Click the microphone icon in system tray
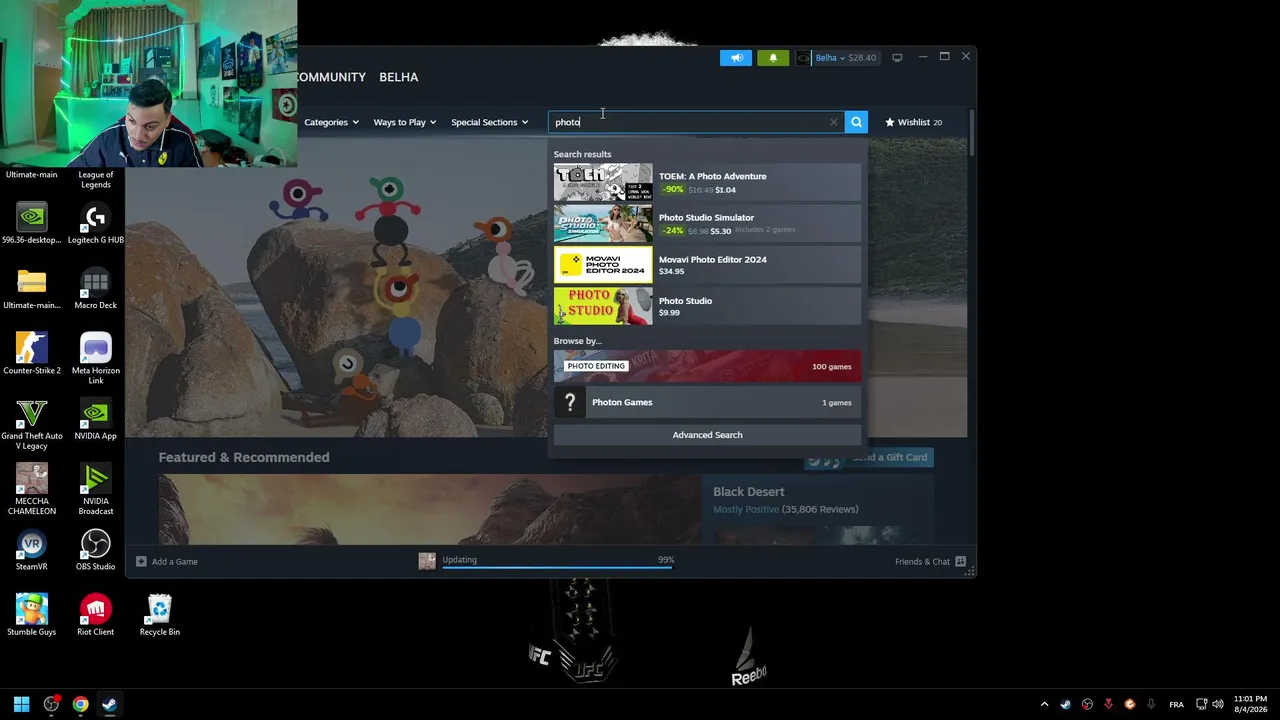Image resolution: width=1280 pixels, height=720 pixels. [x=1151, y=704]
